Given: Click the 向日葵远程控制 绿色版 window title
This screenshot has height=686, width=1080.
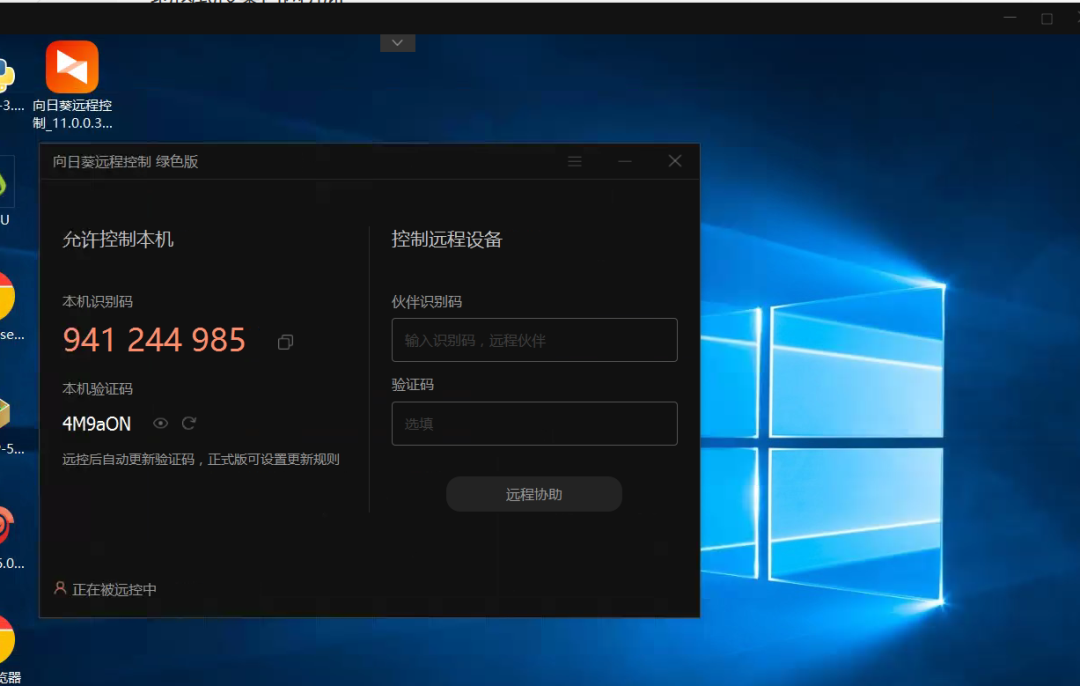Looking at the screenshot, I should (x=125, y=161).
